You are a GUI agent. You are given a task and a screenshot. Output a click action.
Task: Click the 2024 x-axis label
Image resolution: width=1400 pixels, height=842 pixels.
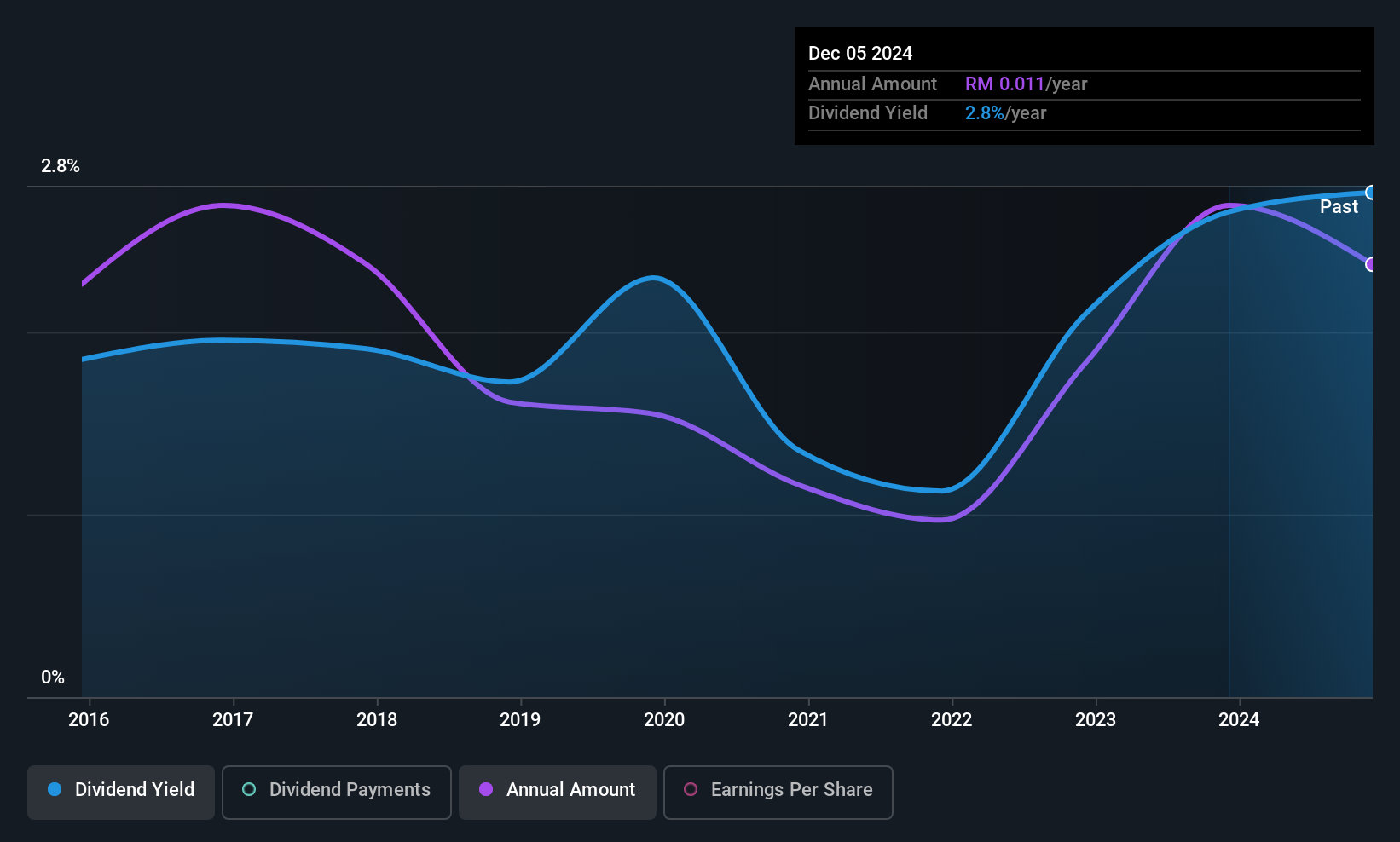coord(1239,720)
